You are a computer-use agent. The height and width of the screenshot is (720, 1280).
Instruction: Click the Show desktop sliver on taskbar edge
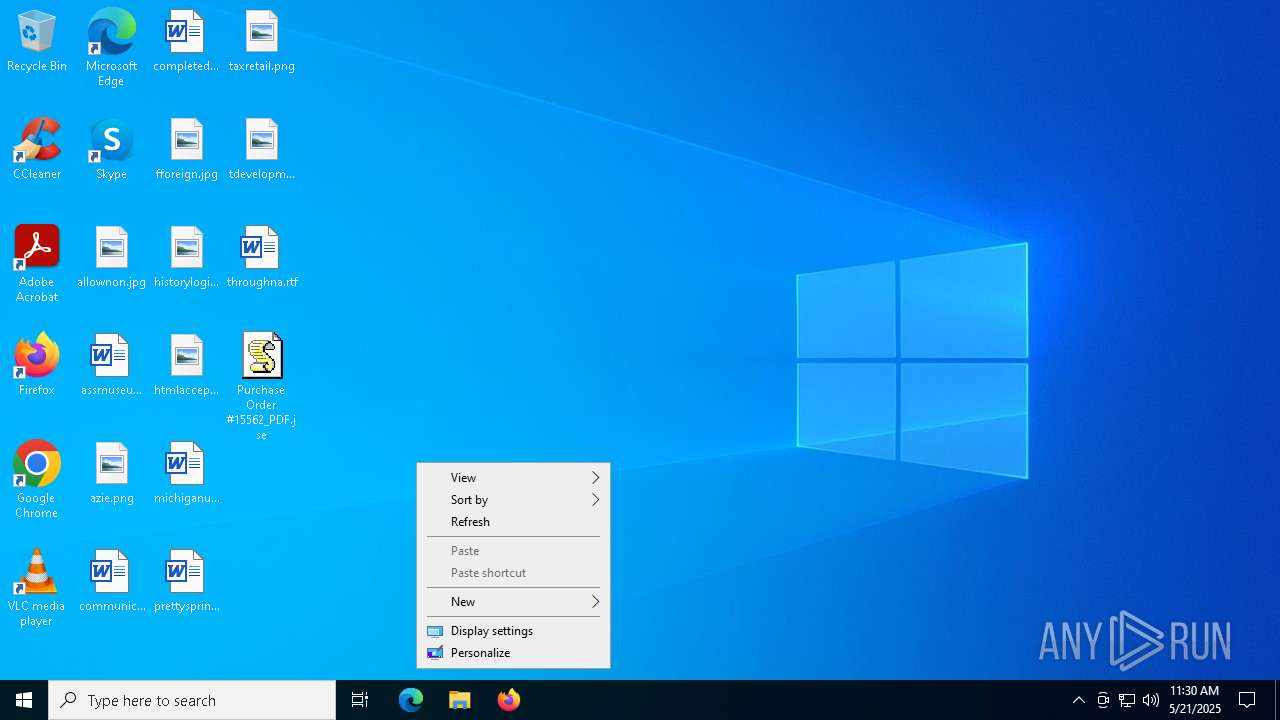click(1277, 700)
